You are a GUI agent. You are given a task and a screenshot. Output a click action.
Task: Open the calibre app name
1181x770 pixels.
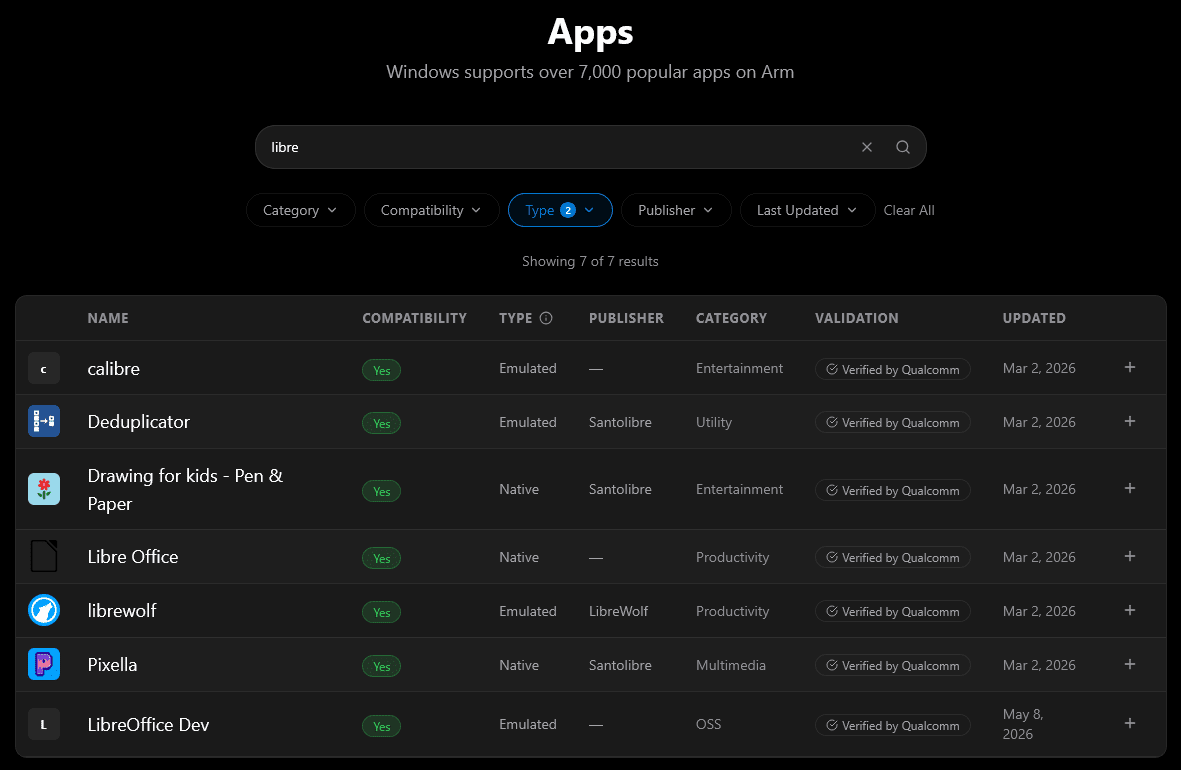pos(114,368)
